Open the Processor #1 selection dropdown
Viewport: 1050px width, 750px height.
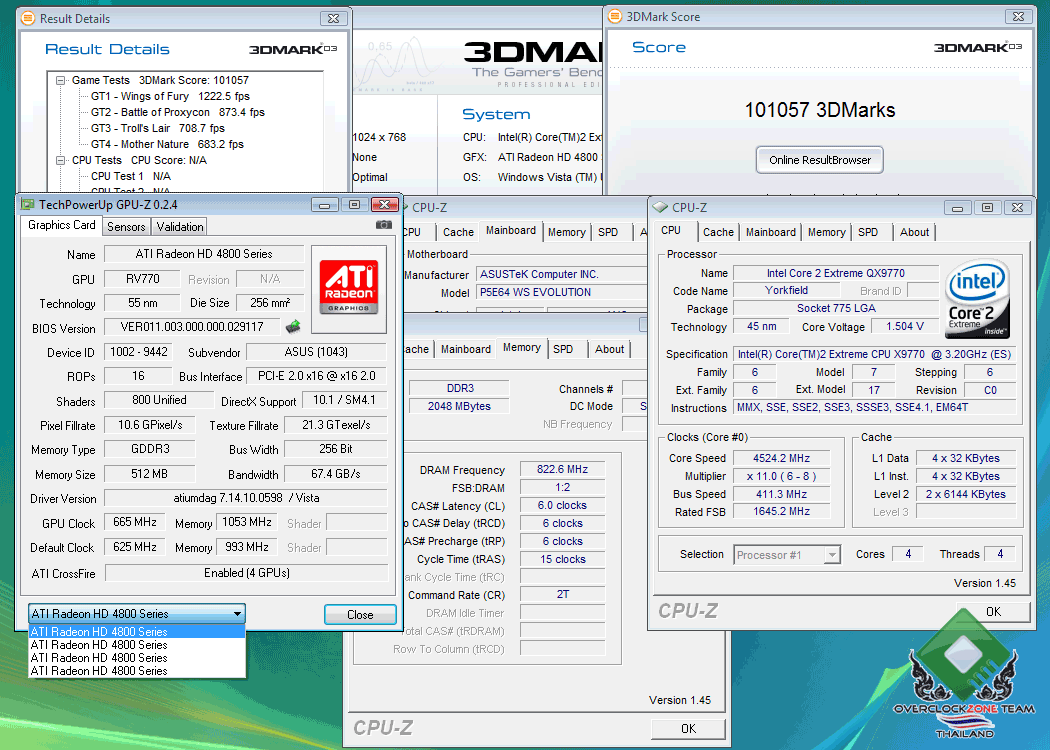pos(832,555)
